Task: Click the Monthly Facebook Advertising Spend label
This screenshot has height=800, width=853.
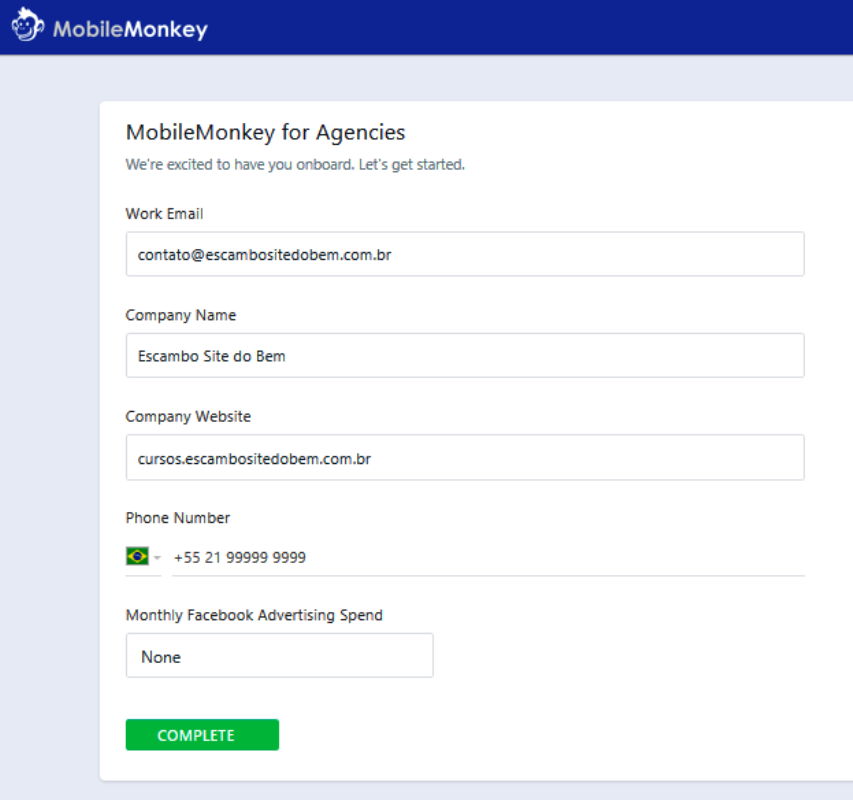Action: coord(254,615)
